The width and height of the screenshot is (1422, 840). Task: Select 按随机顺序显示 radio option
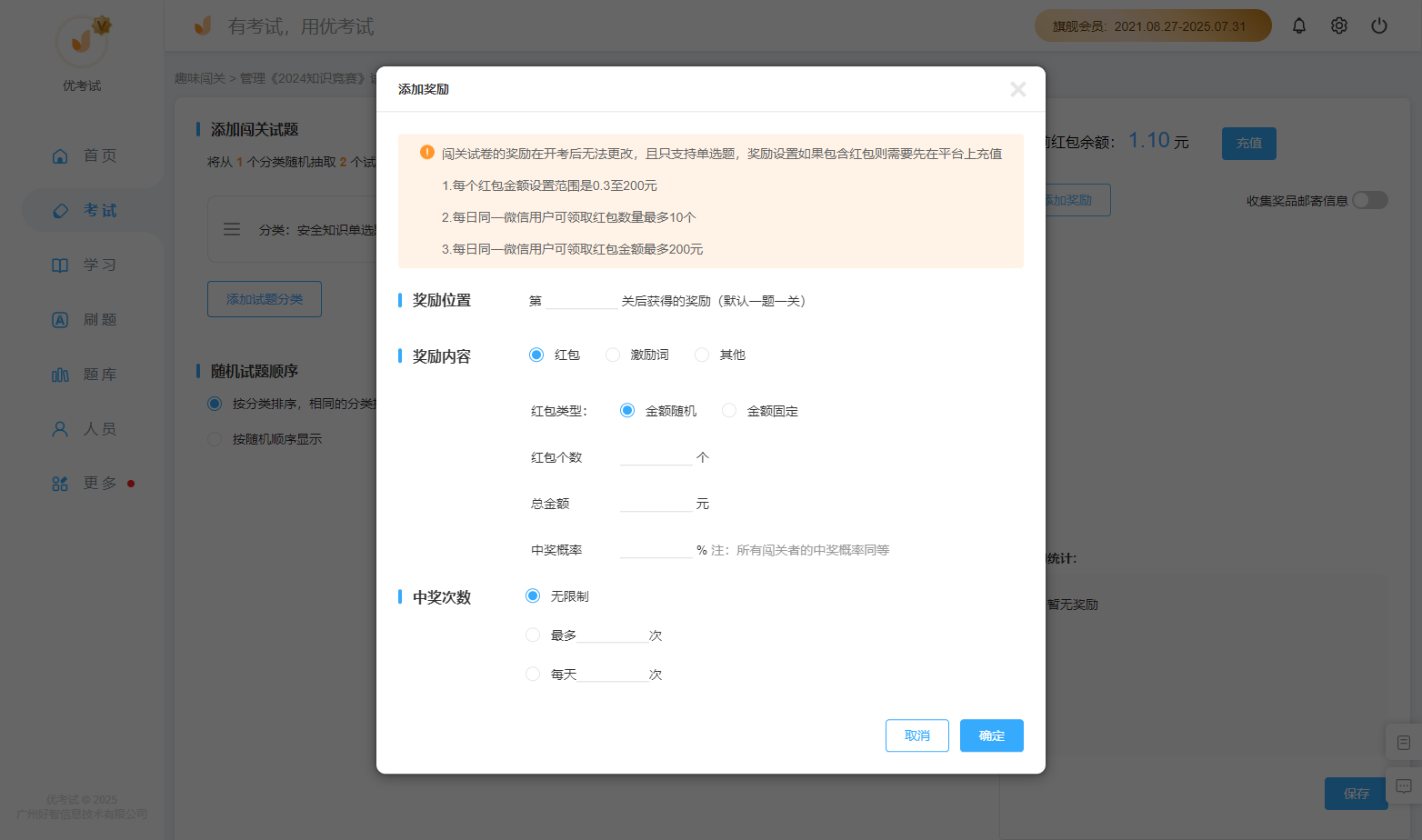[215, 439]
